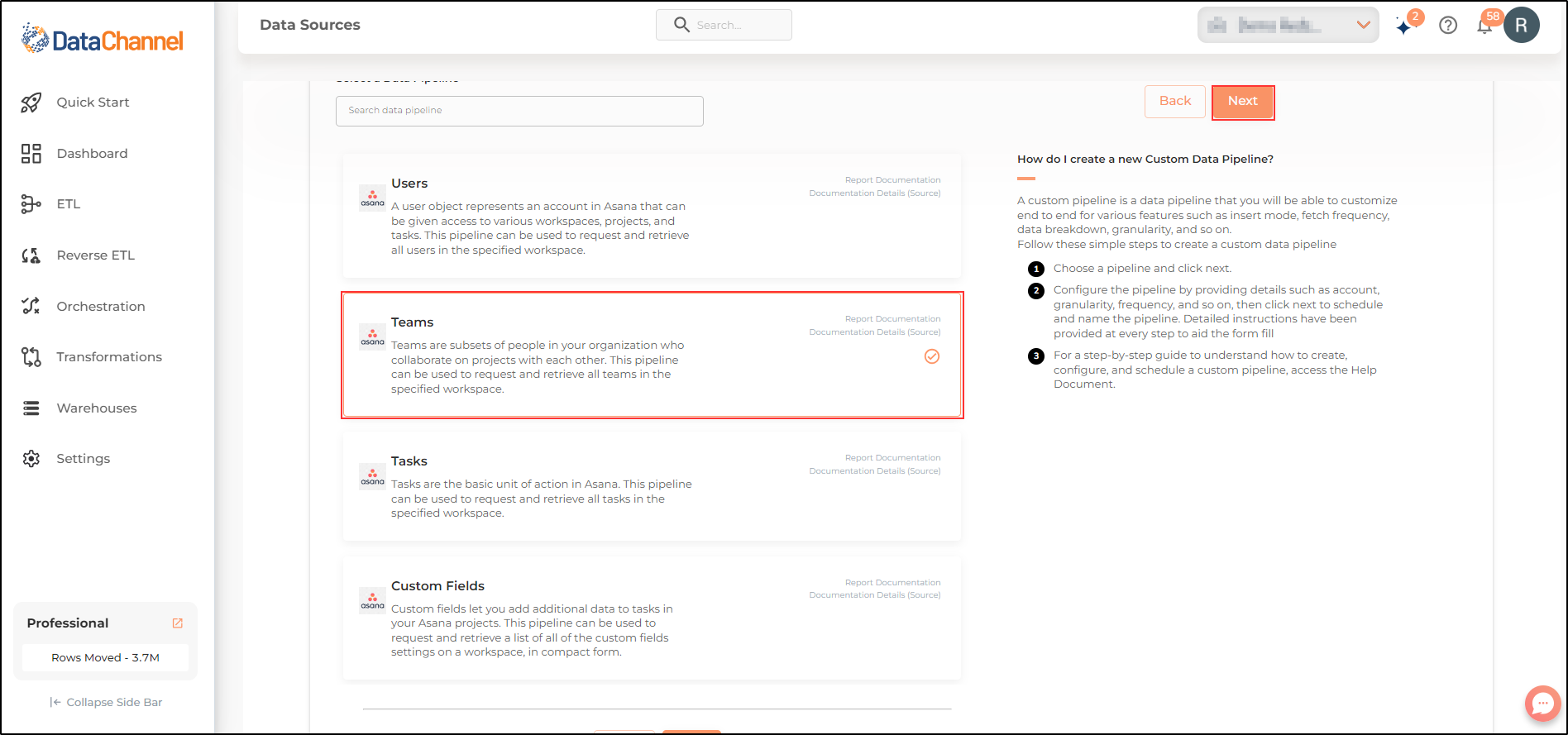Screen dimensions: 1568x735
Task: Click the Asana icon on Users card
Action: pos(372,198)
